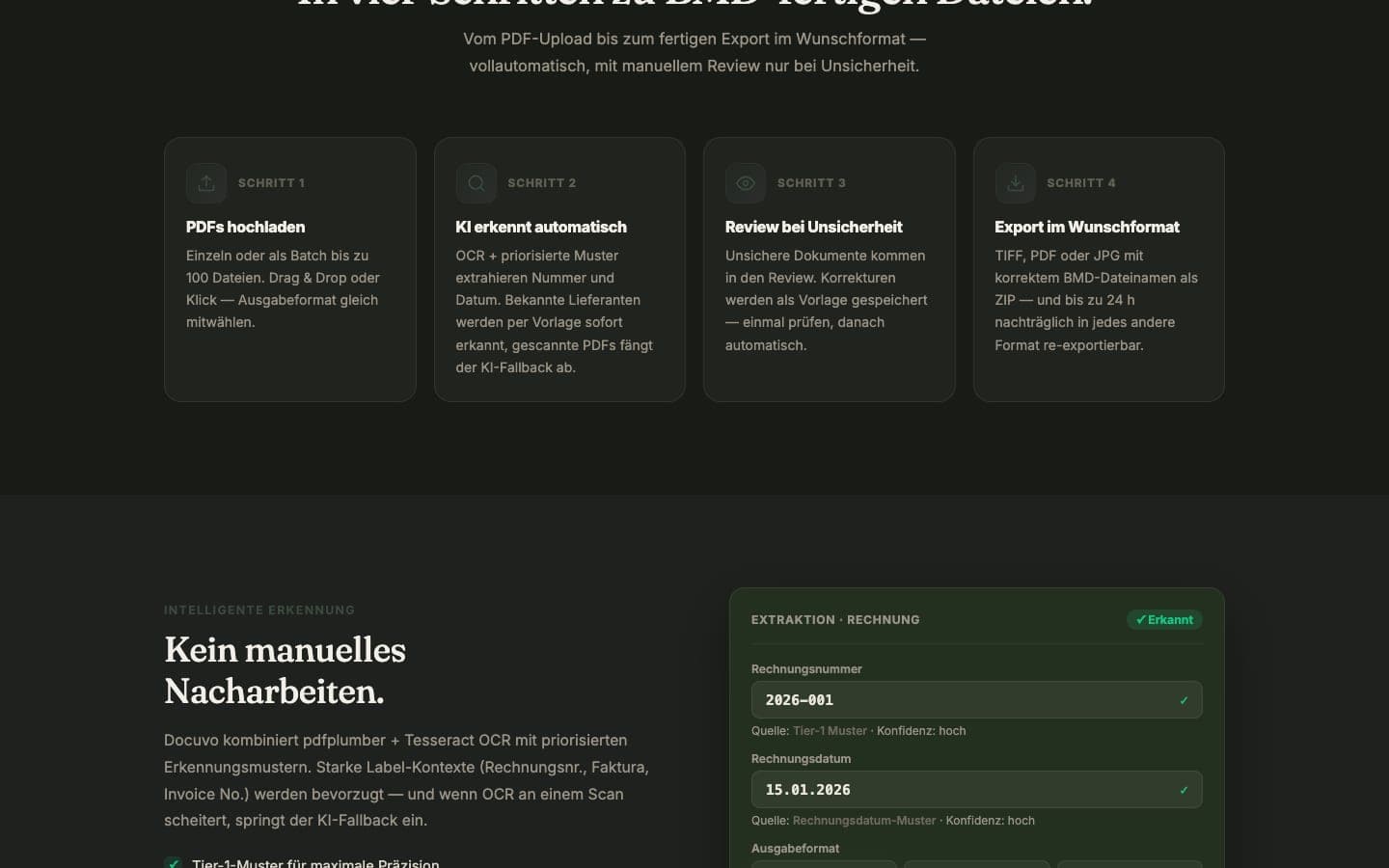Click the 'SCHRITT 3' label
1389x868 pixels.
(811, 183)
